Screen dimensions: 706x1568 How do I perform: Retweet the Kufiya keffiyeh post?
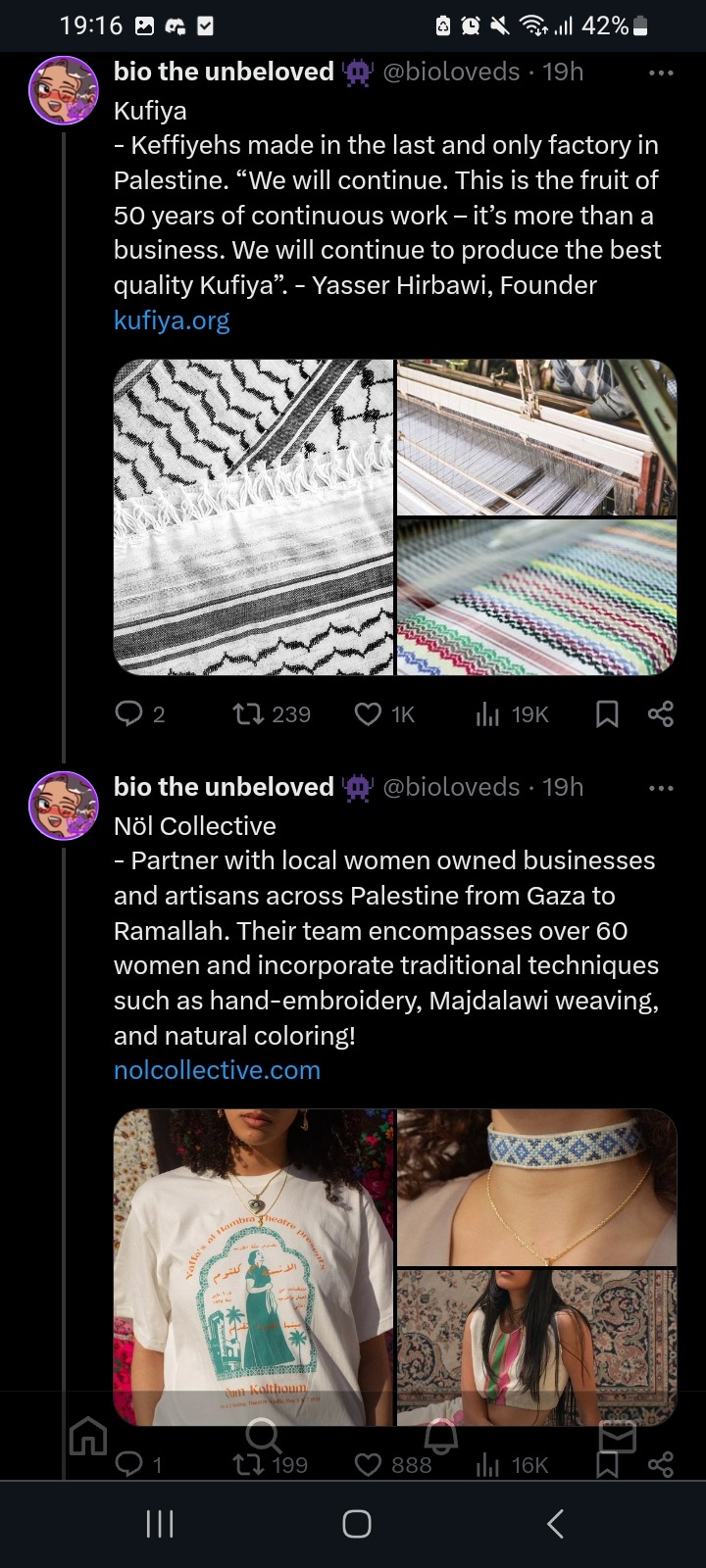click(x=247, y=713)
